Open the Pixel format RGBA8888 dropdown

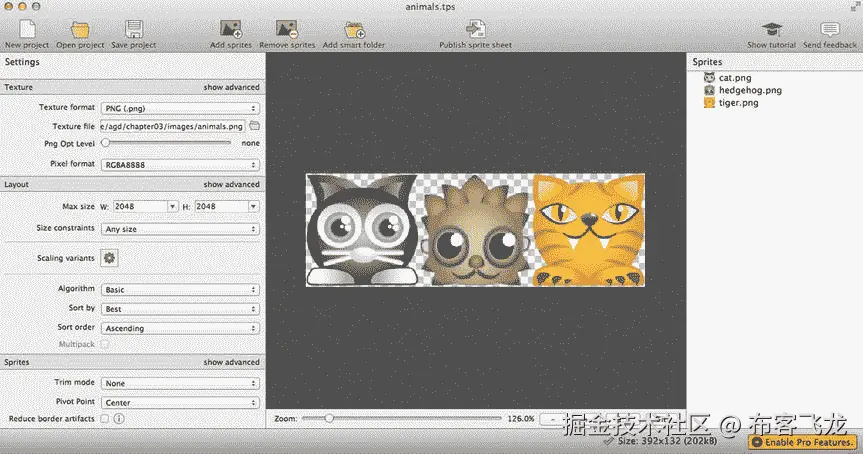179,165
